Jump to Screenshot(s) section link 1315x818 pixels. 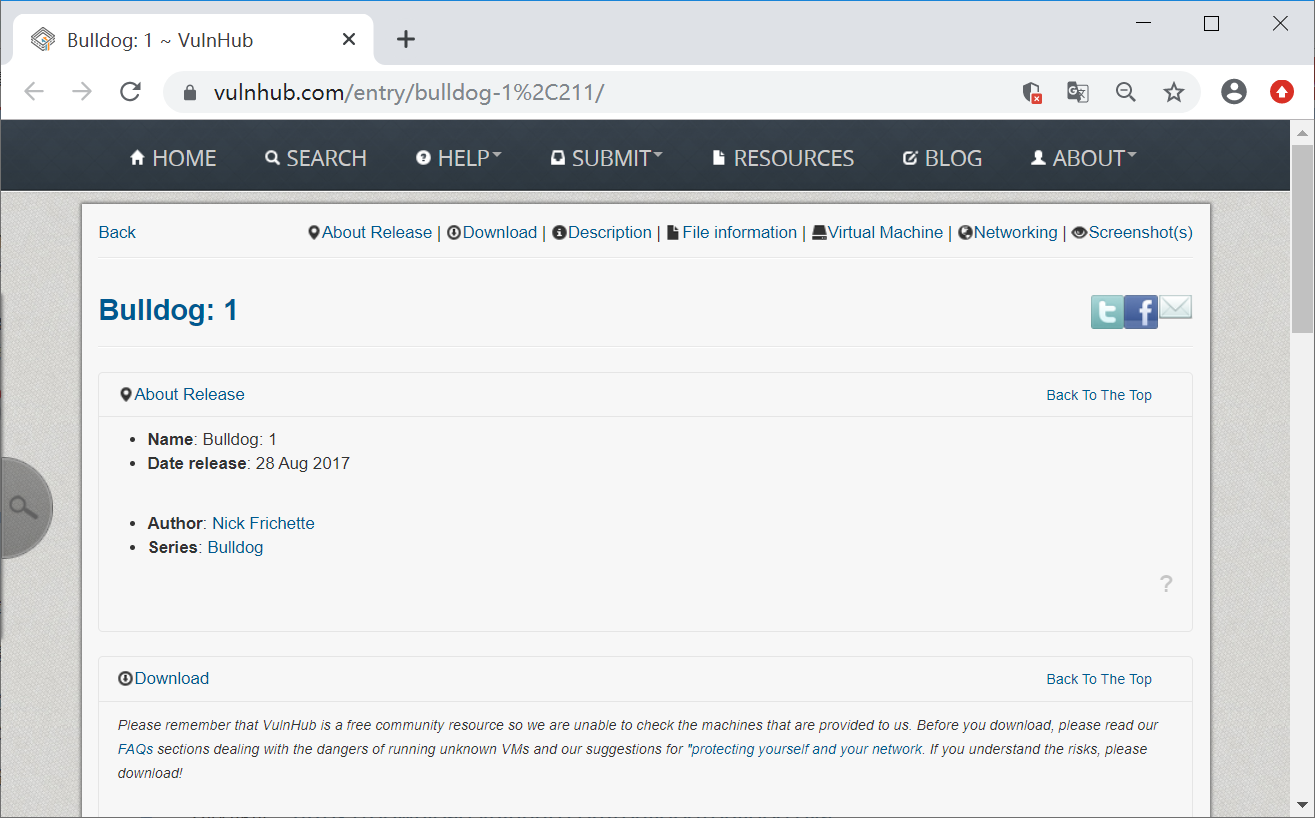[1133, 232]
